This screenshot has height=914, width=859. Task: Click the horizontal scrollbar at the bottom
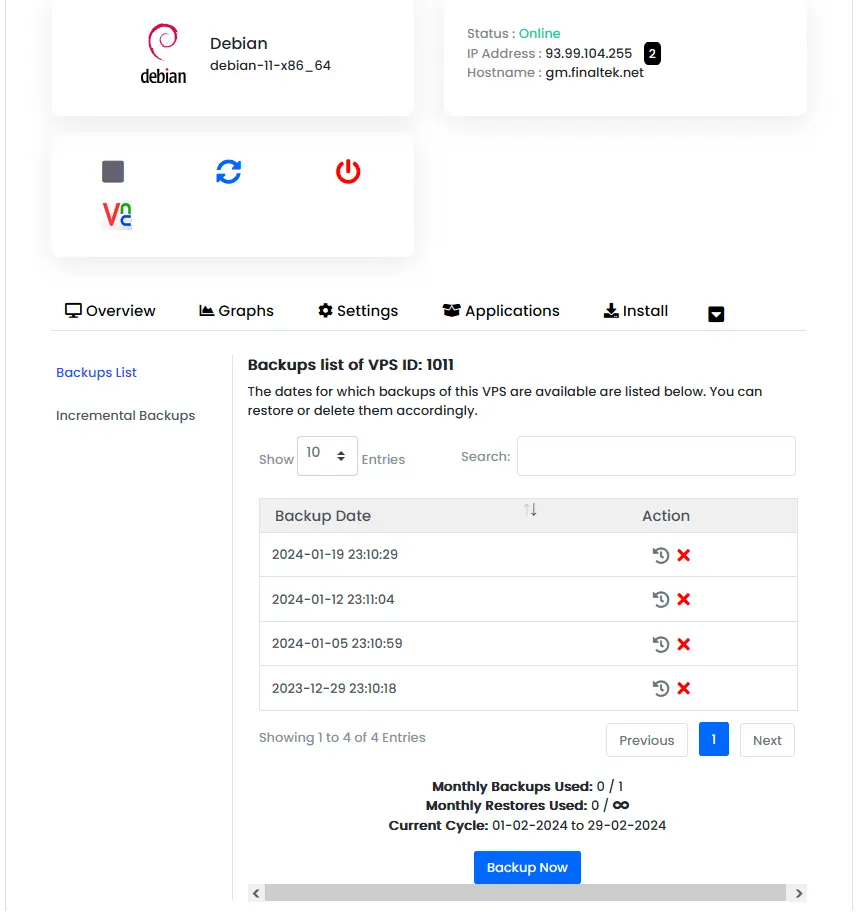point(527,893)
